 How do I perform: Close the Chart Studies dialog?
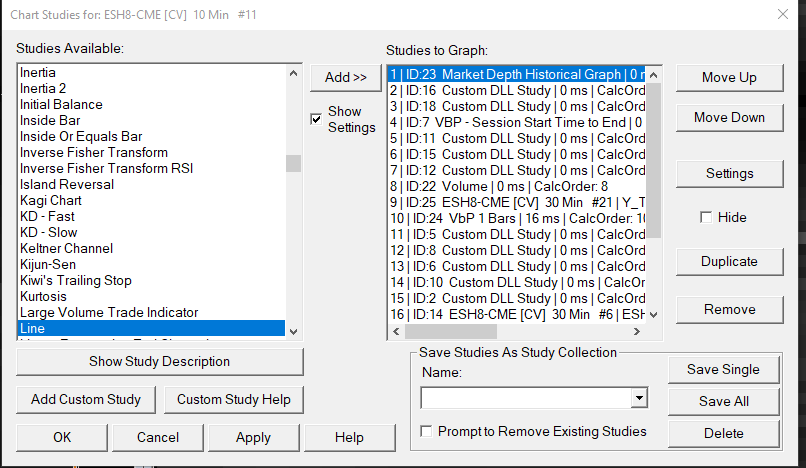782,14
